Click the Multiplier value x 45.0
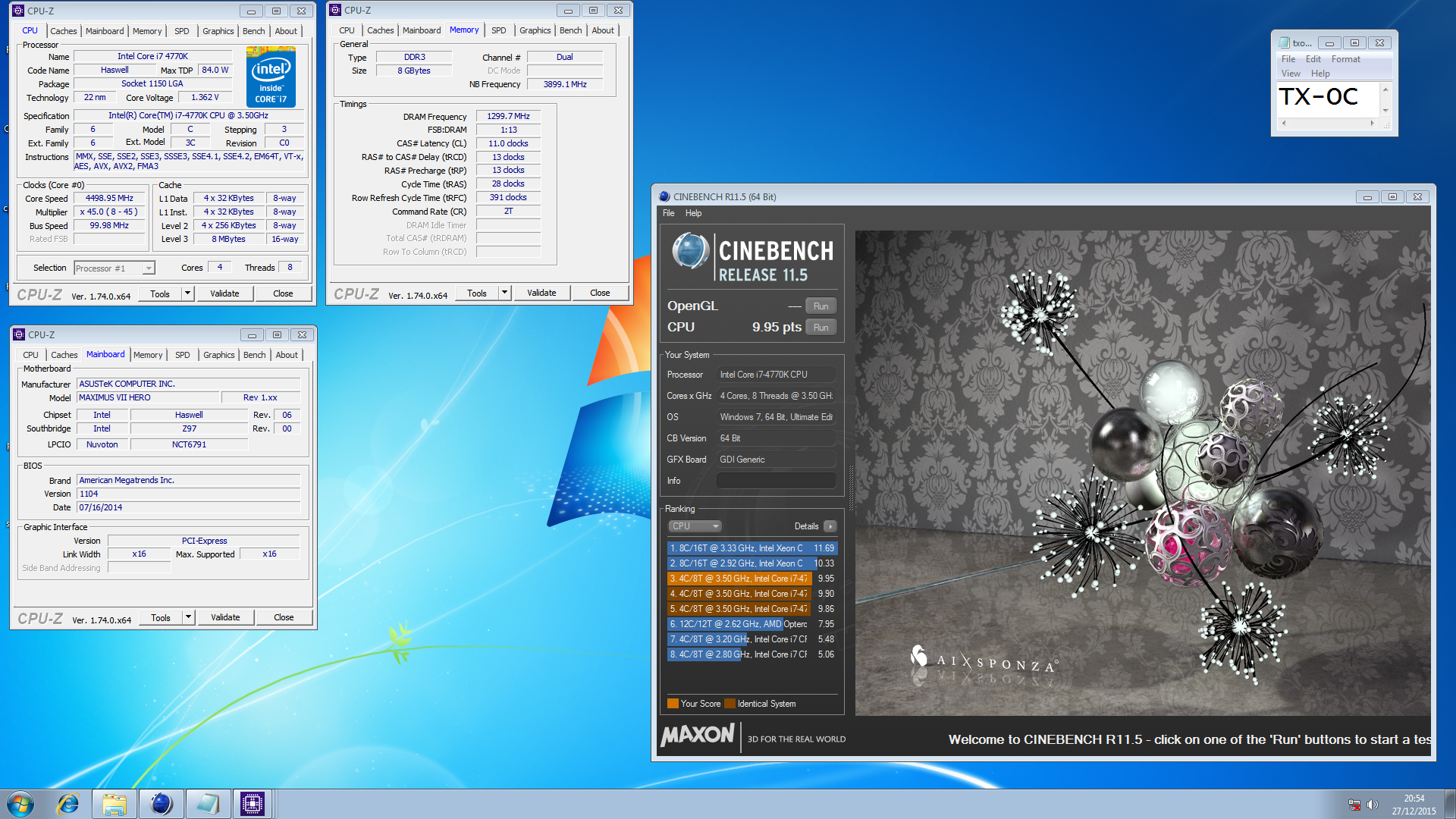 [109, 212]
